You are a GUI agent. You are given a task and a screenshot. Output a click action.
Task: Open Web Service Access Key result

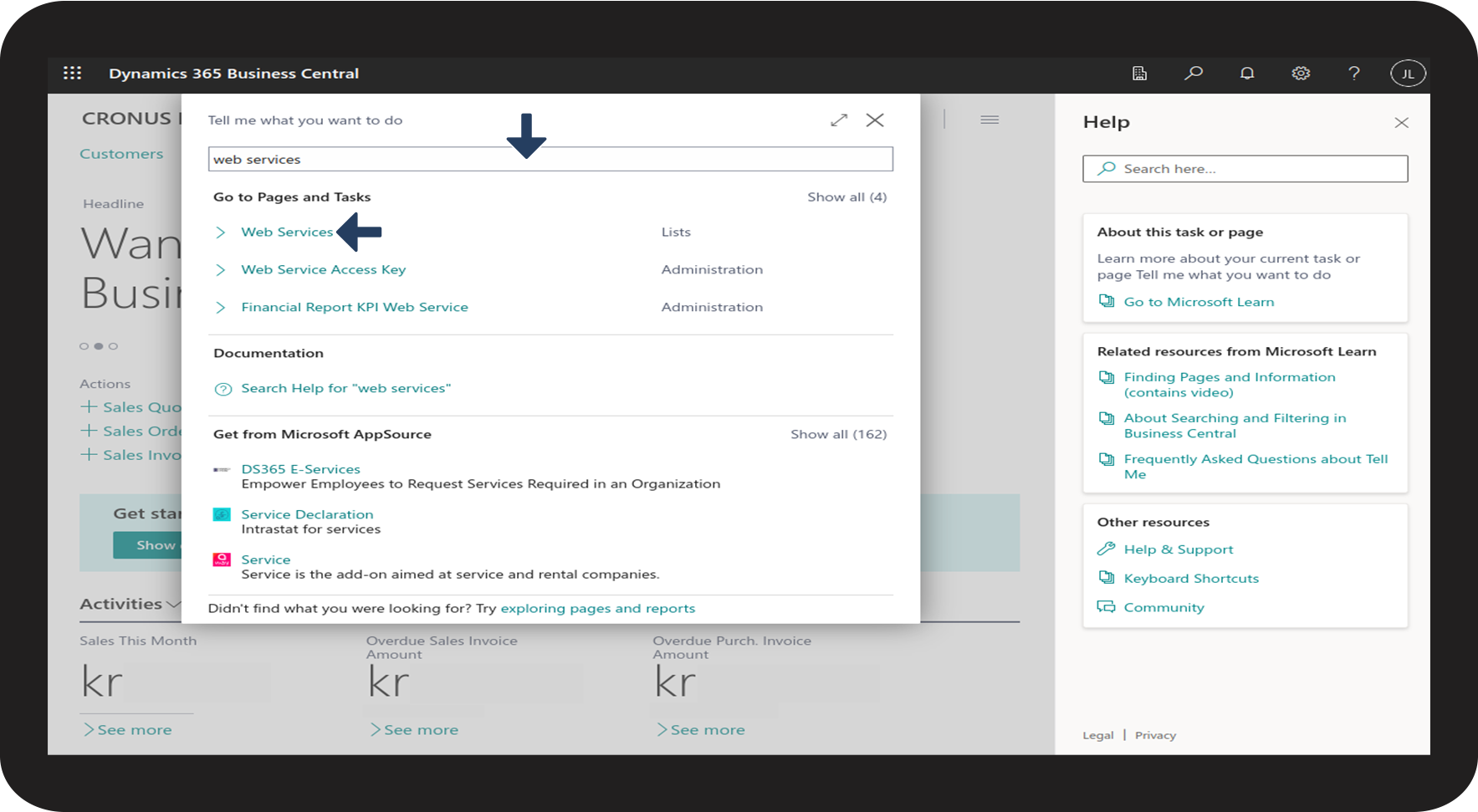(324, 269)
